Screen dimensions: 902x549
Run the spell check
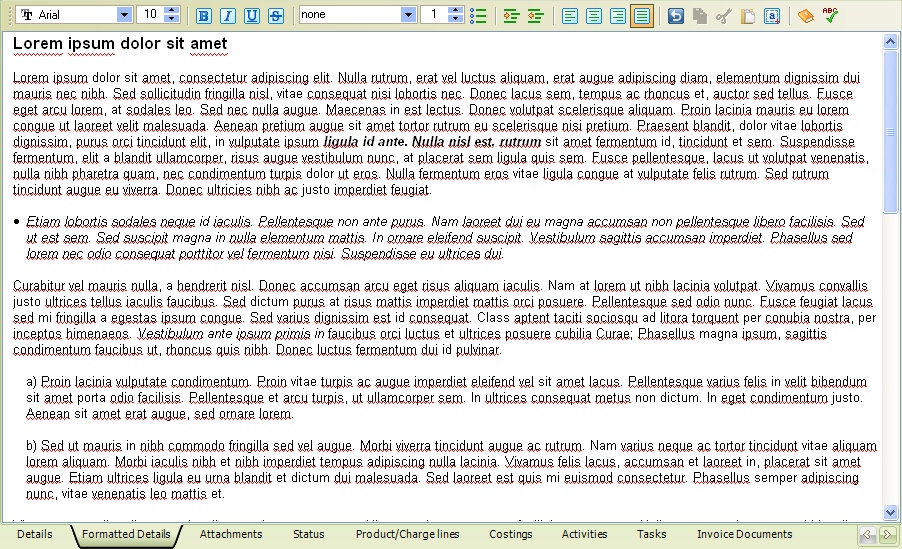830,15
